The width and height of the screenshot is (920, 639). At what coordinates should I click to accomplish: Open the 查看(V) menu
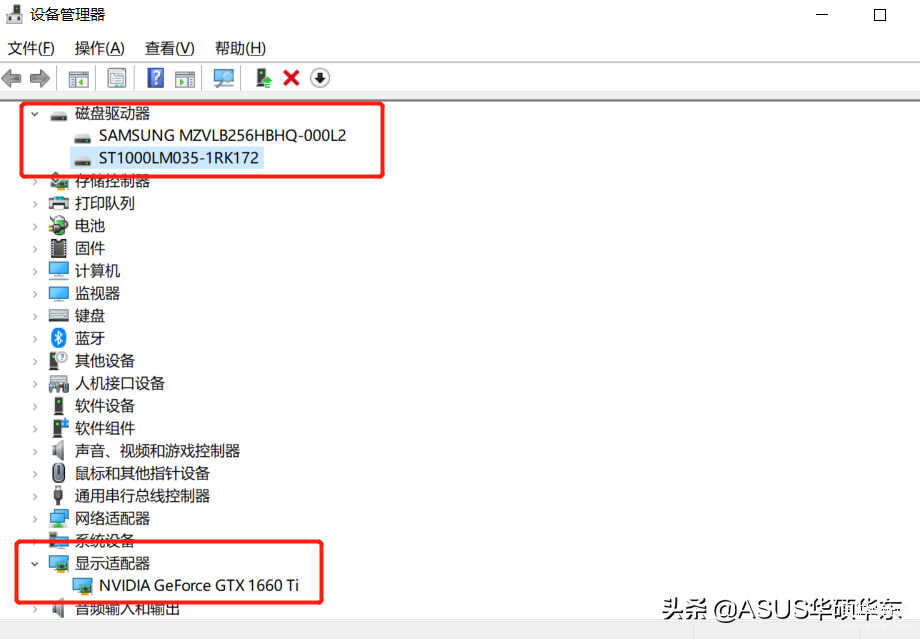(170, 48)
